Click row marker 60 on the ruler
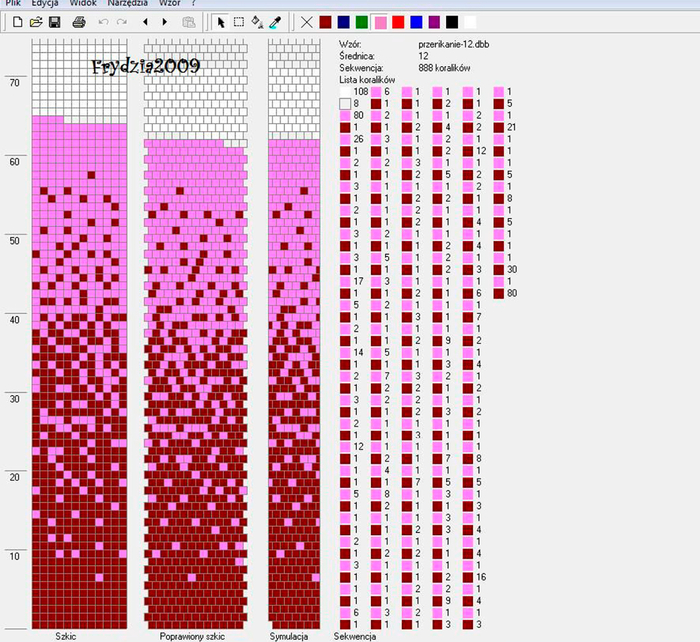The height and width of the screenshot is (642, 700). [15, 162]
